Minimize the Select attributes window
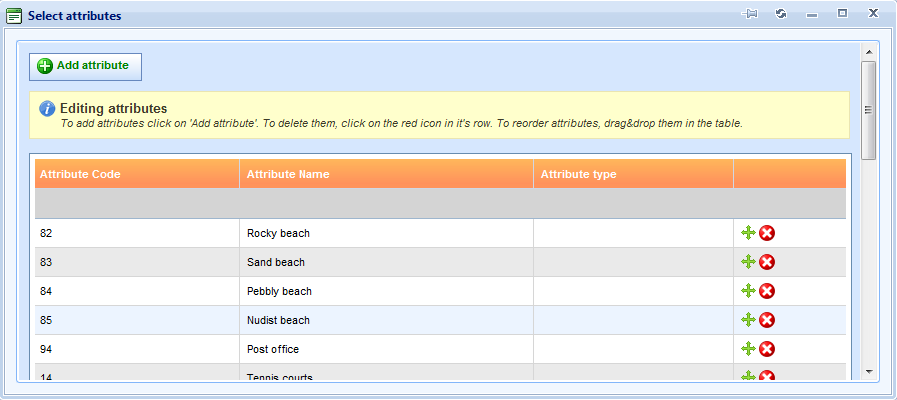897x400 pixels. pyautogui.click(x=812, y=15)
